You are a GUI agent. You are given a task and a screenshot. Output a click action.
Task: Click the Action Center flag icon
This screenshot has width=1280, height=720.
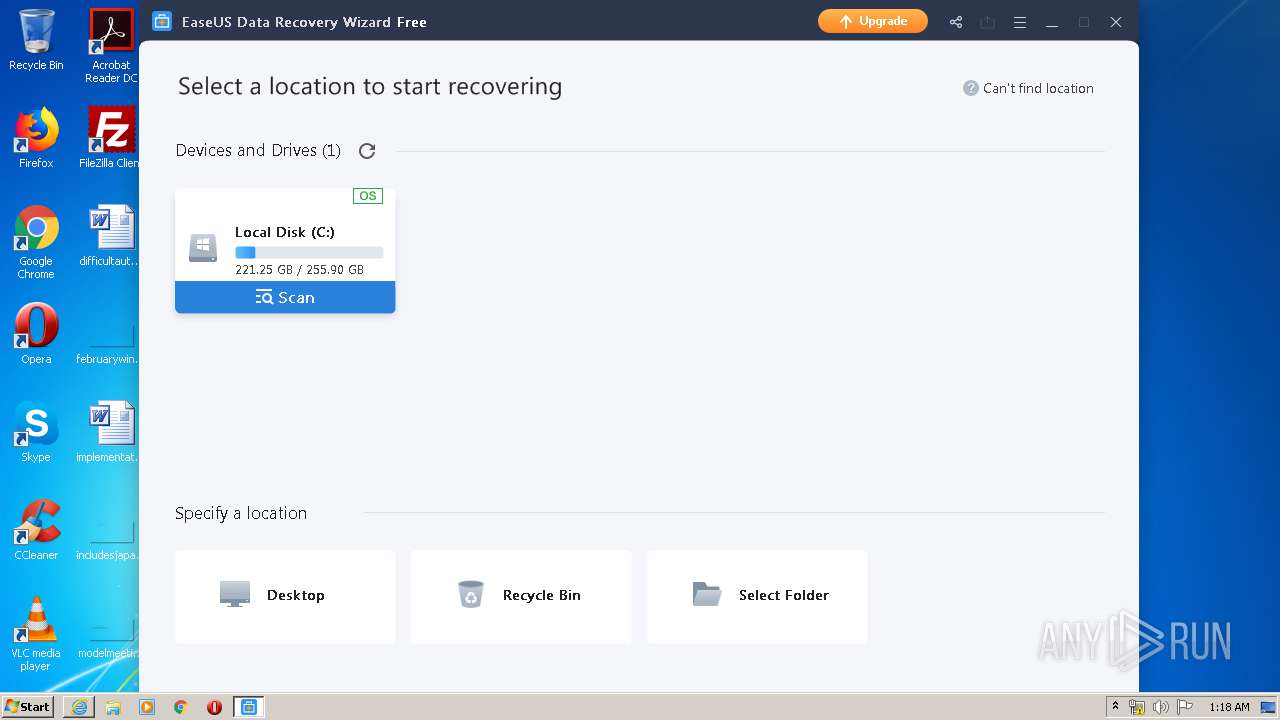(1184, 707)
